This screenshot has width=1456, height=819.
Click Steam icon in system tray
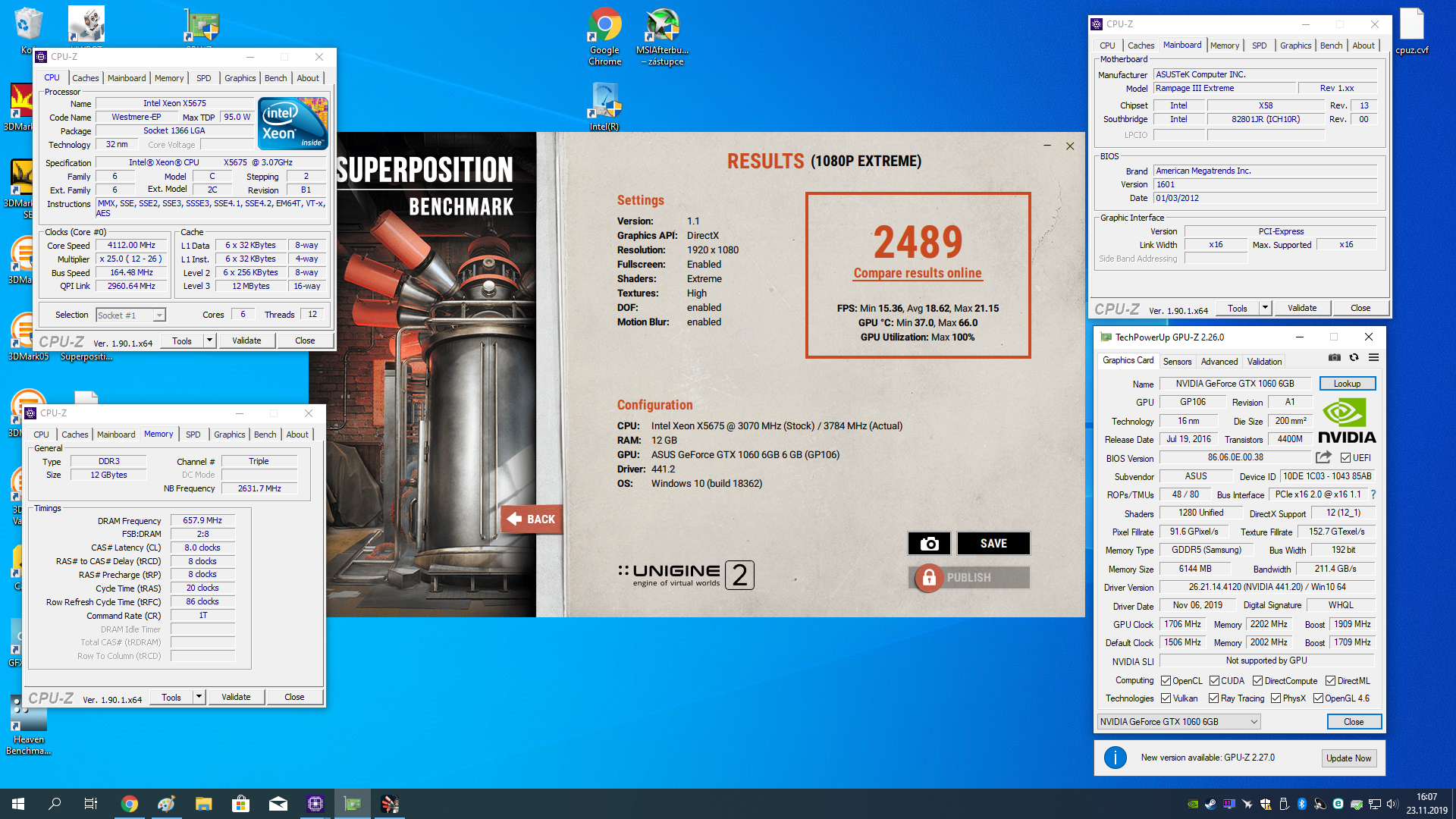coord(1210,804)
